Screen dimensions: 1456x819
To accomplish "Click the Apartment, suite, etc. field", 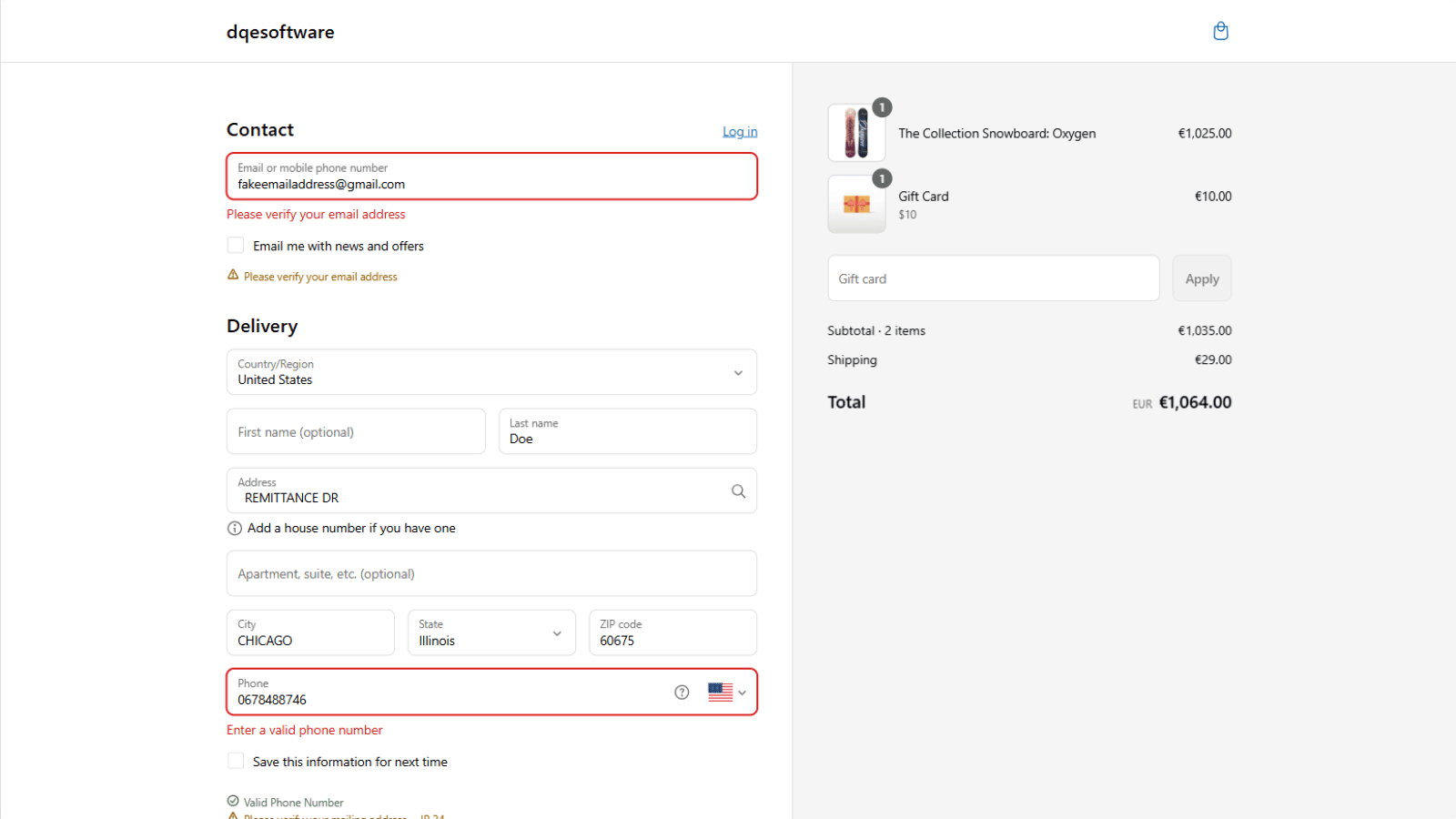I will [491, 573].
